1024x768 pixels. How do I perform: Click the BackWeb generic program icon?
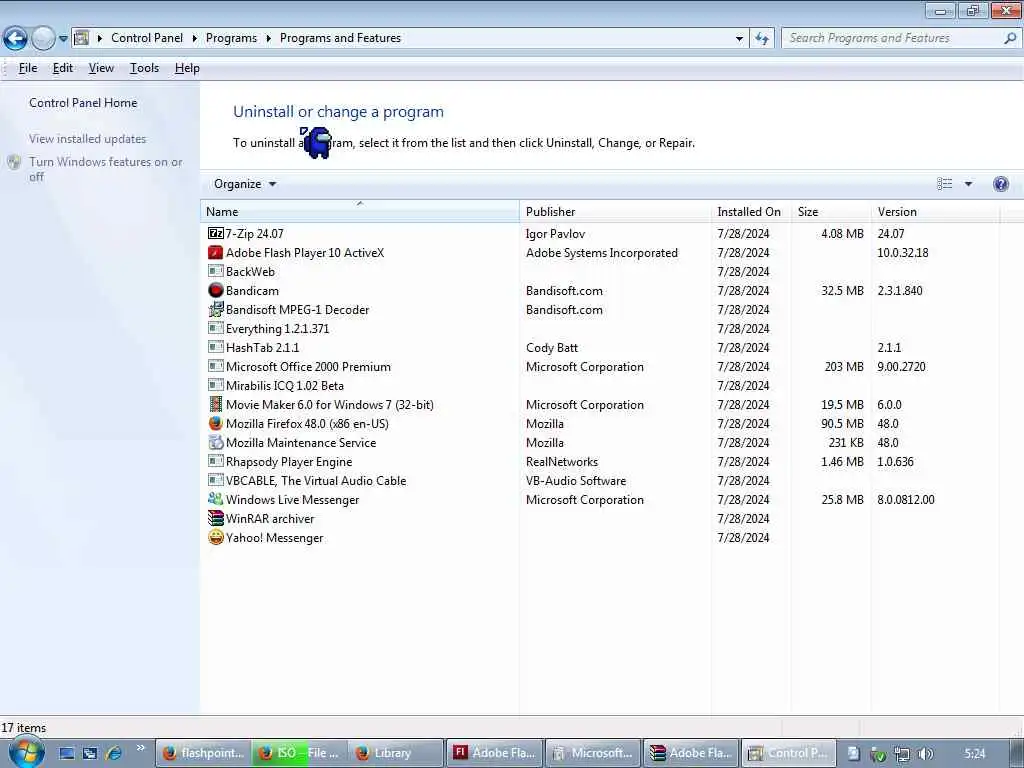click(216, 270)
